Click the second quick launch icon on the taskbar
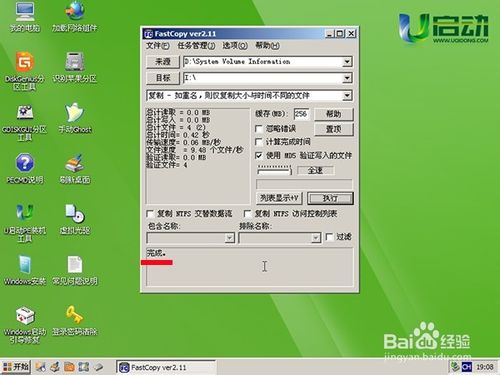The height and width of the screenshot is (375, 500). (55, 367)
